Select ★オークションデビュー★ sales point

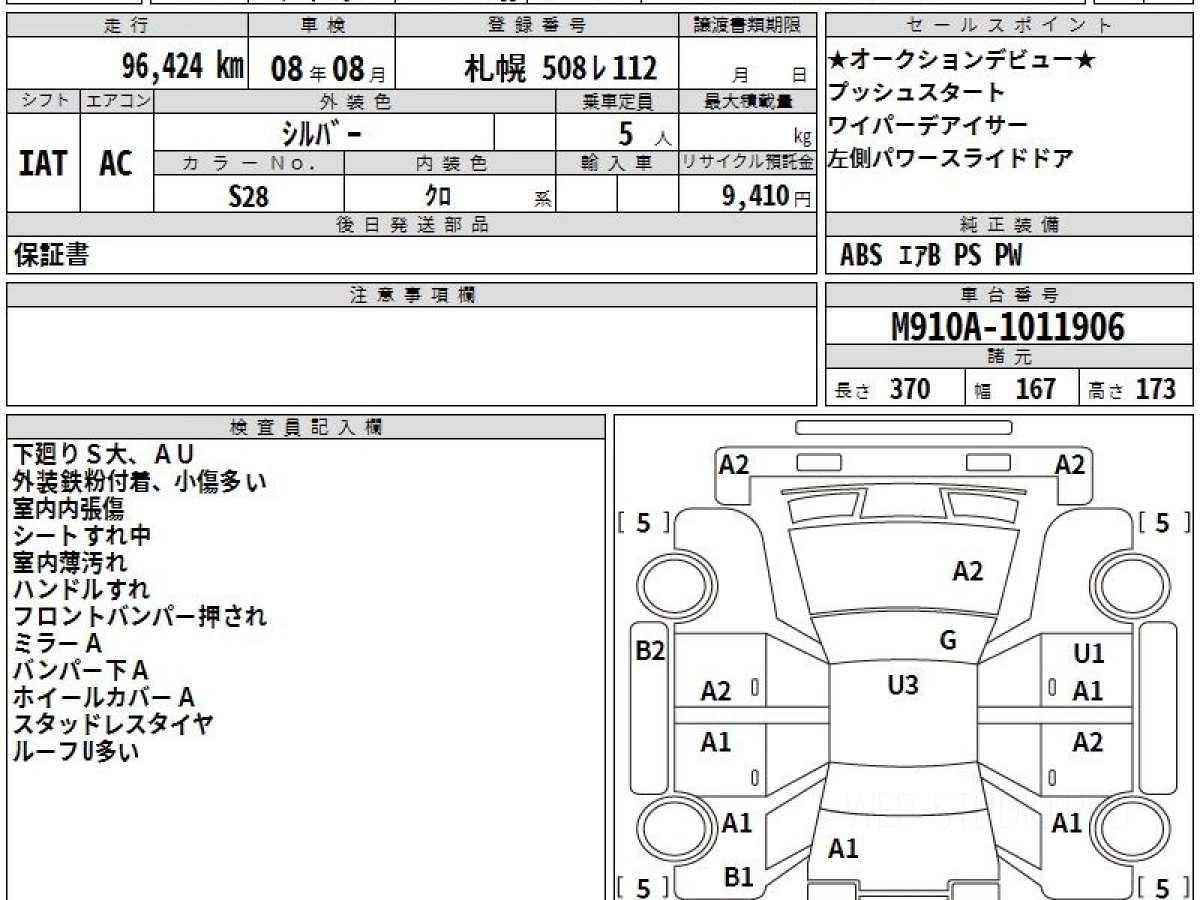pos(962,61)
